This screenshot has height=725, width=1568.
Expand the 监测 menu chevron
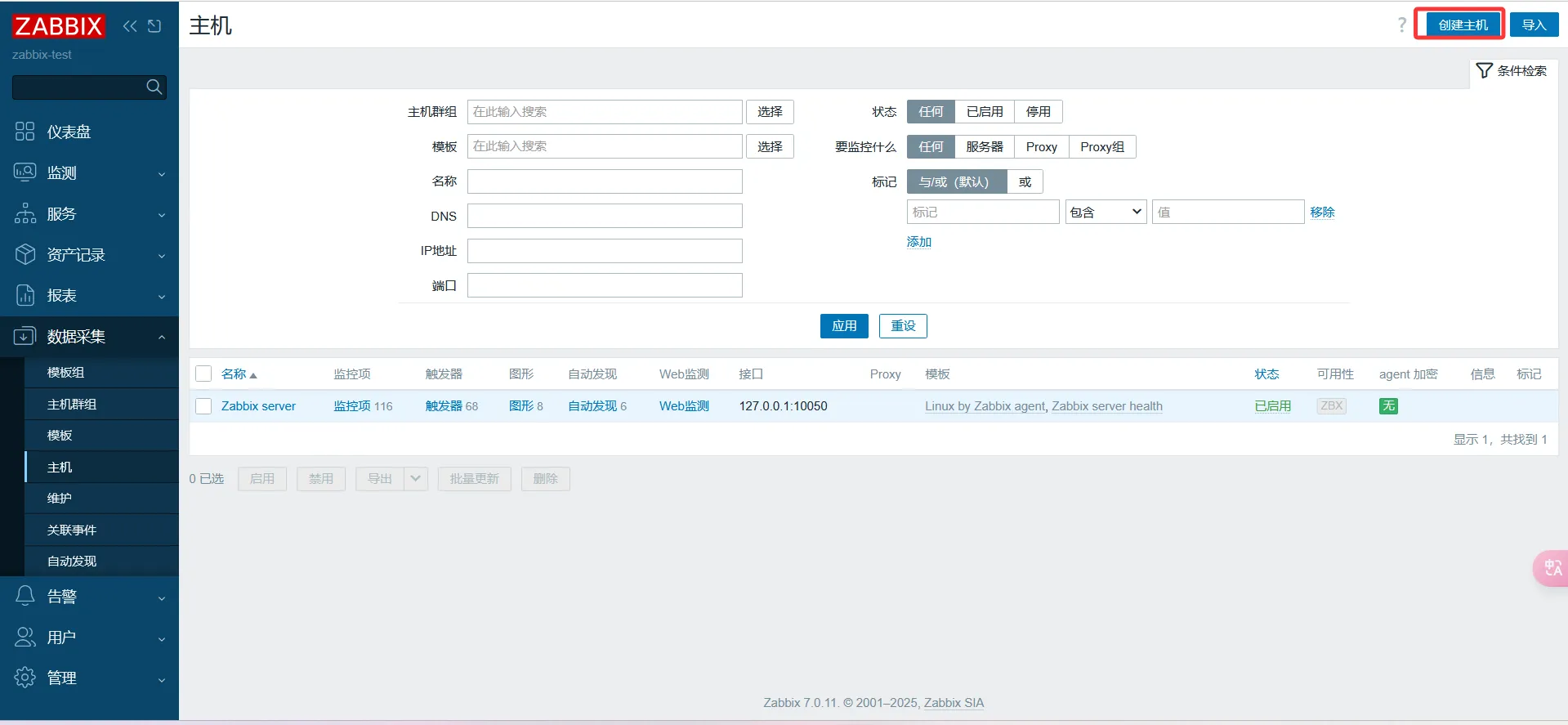162,173
